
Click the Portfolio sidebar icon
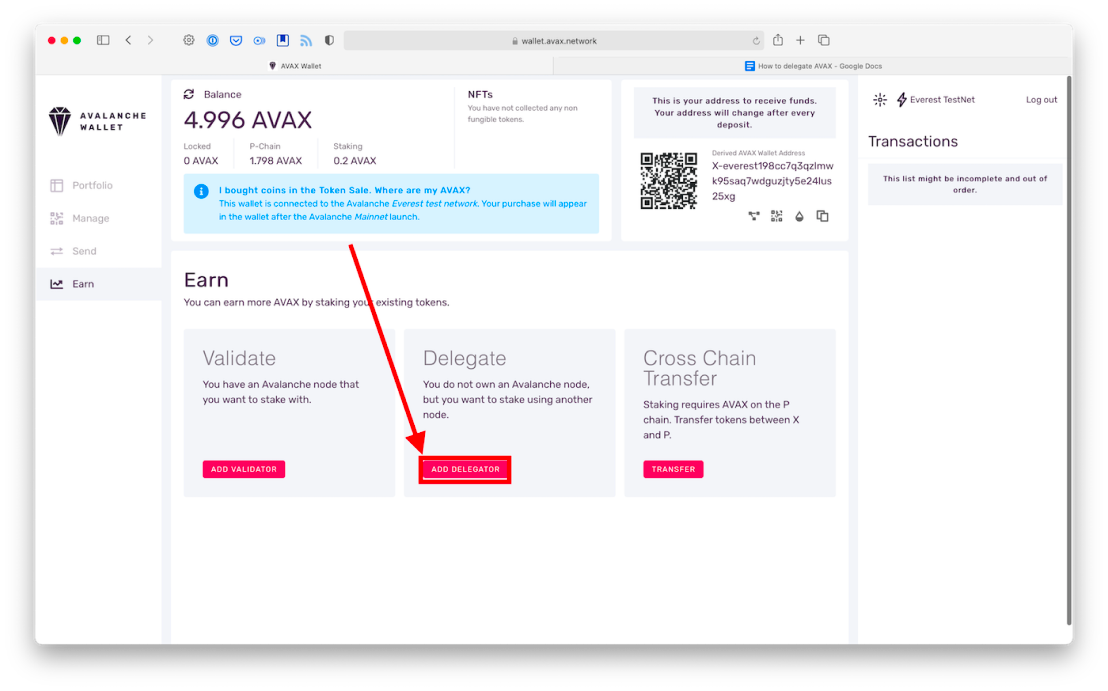(57, 185)
